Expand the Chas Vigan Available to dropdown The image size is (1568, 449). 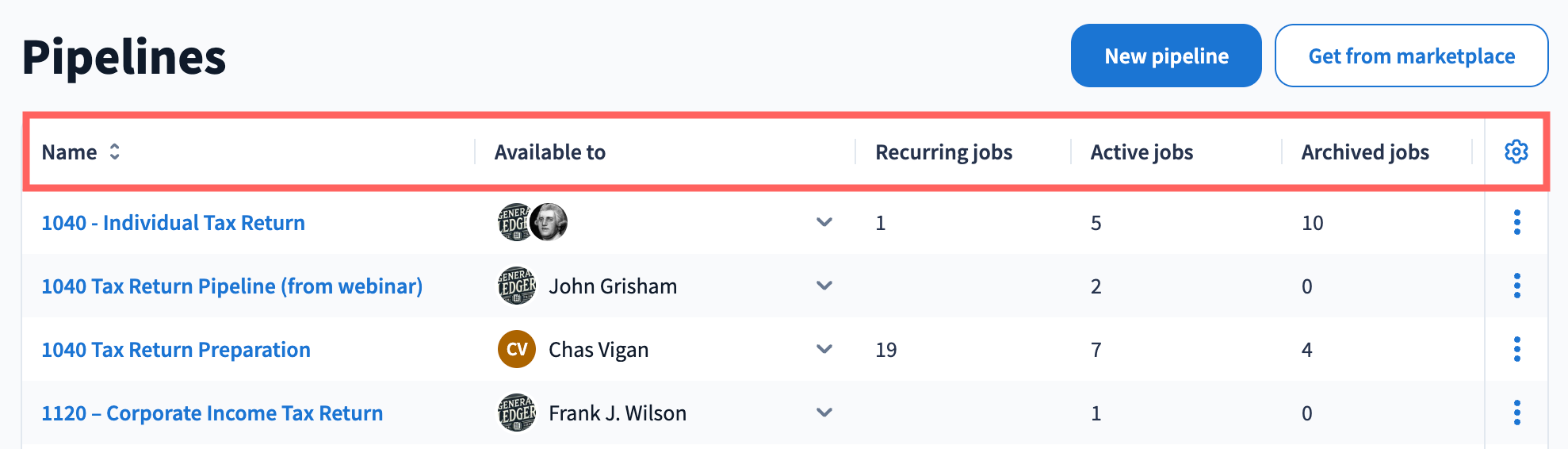824,350
